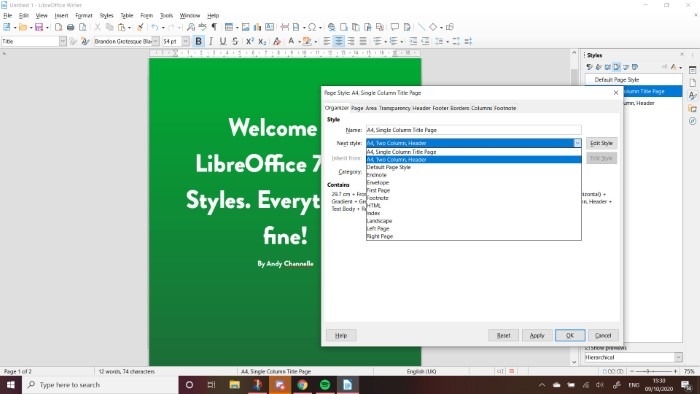
Task: Show Paragraph Styles in Styles panel
Action: (x=589, y=67)
